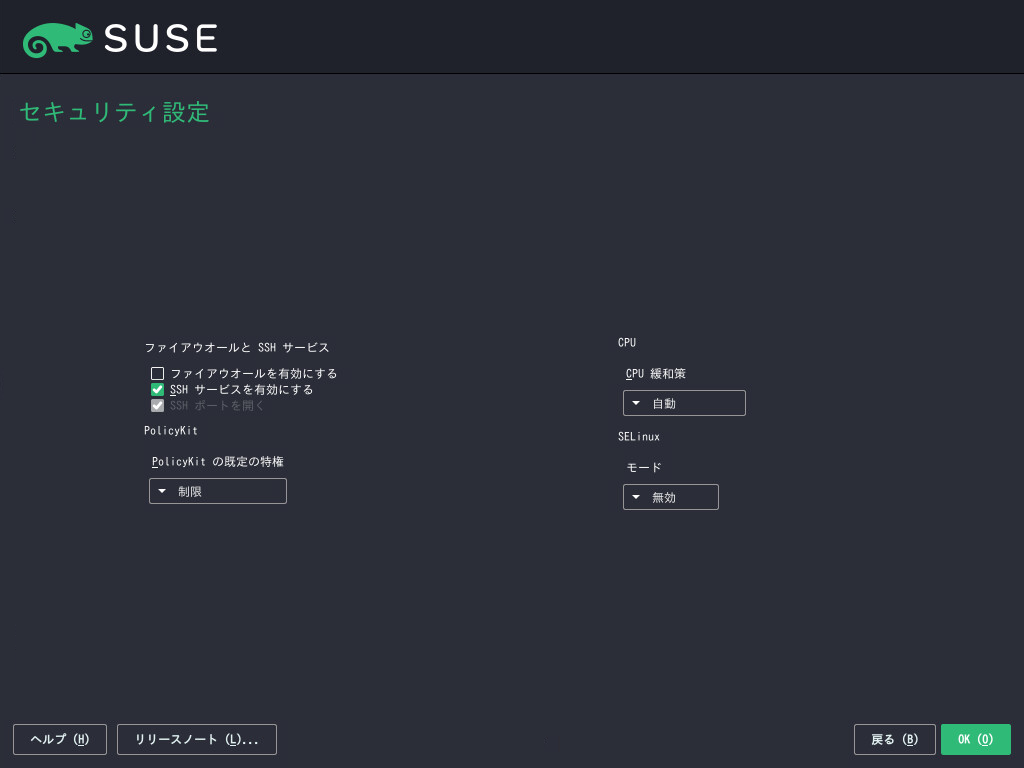
Task: Click the arrow icon on the 自動 dropdown
Action: point(637,403)
